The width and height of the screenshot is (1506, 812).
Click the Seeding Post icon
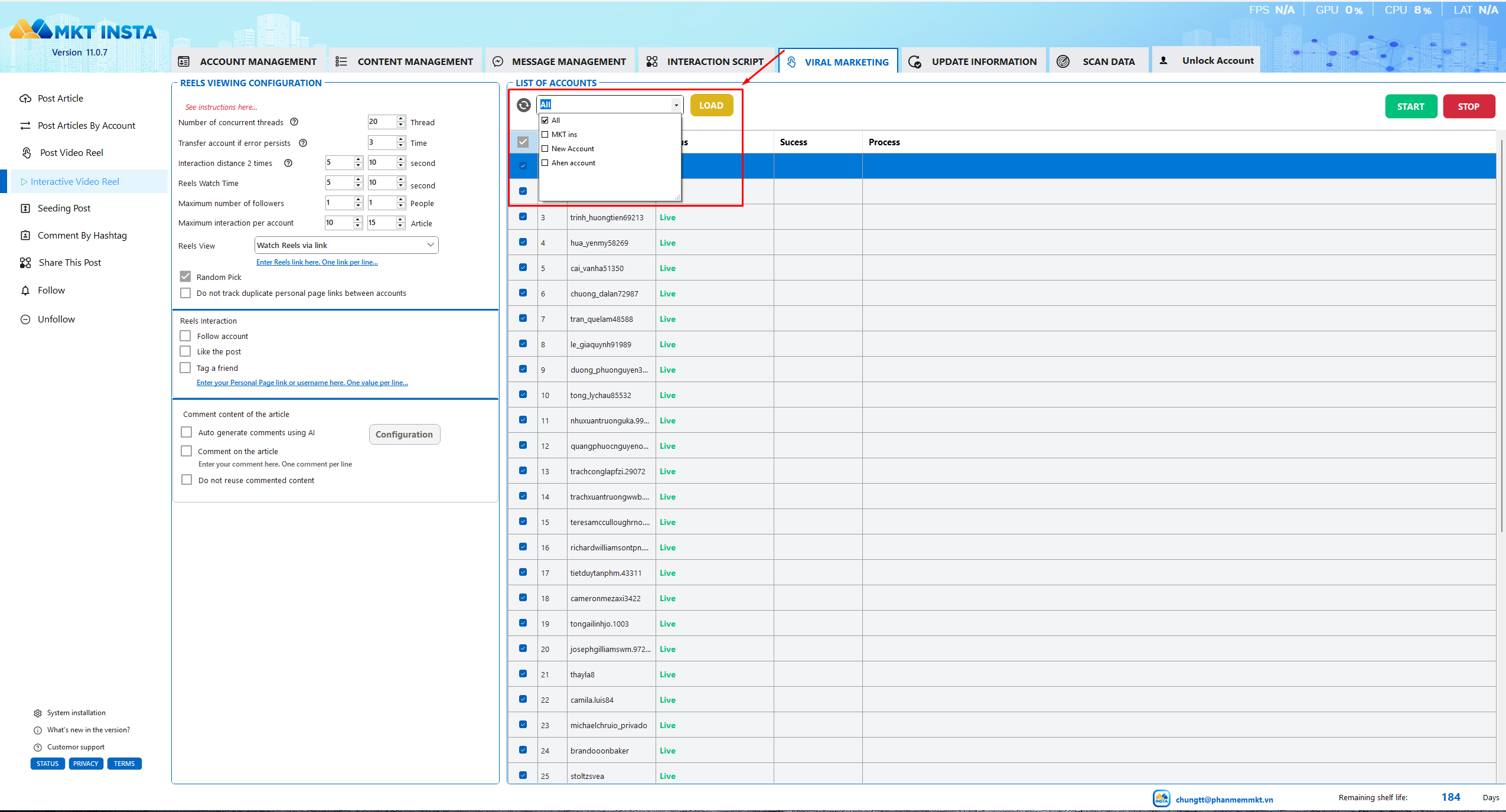point(25,208)
